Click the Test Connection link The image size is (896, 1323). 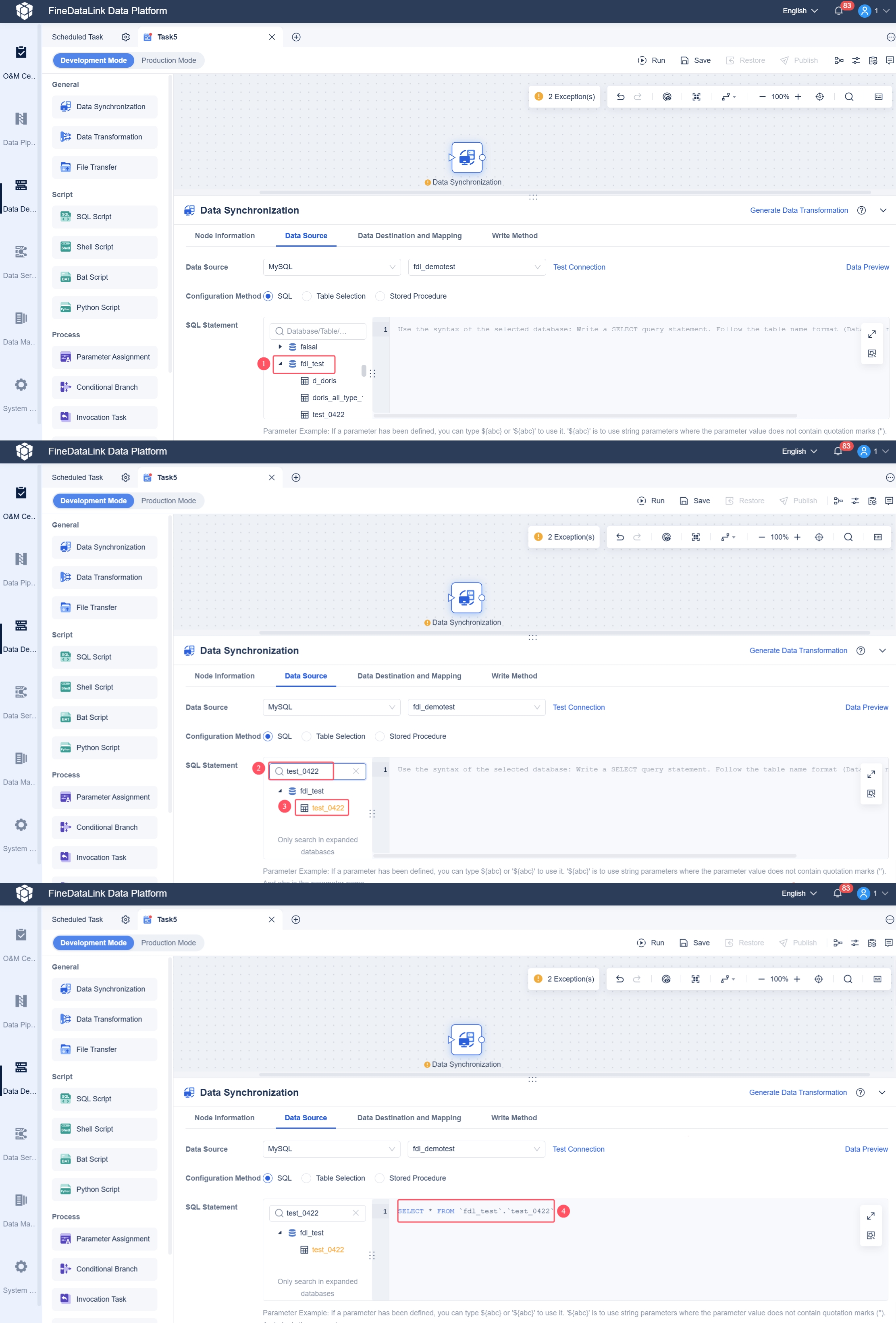coord(579,267)
